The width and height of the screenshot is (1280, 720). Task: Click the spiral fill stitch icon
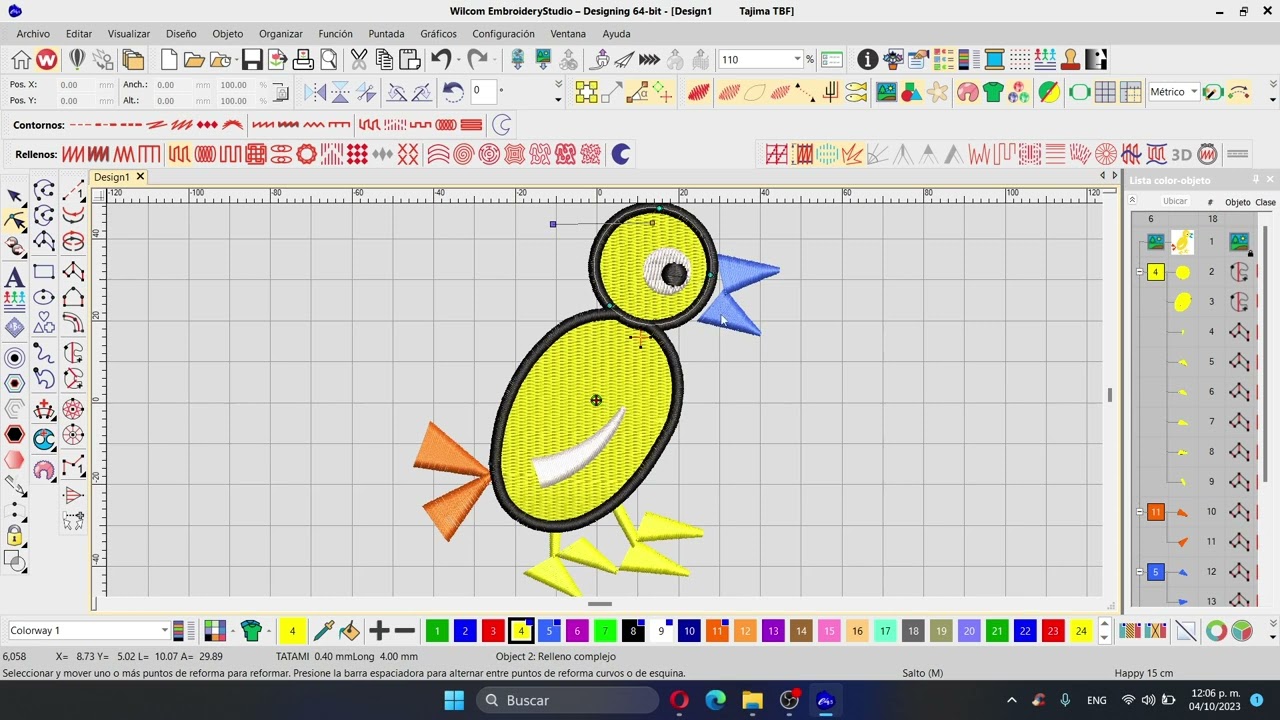[x=463, y=154]
